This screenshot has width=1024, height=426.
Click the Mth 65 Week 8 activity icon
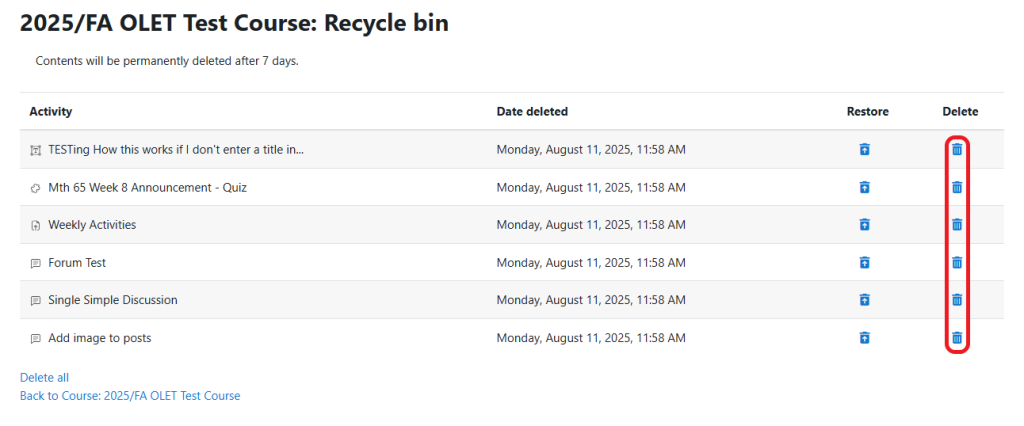click(36, 187)
